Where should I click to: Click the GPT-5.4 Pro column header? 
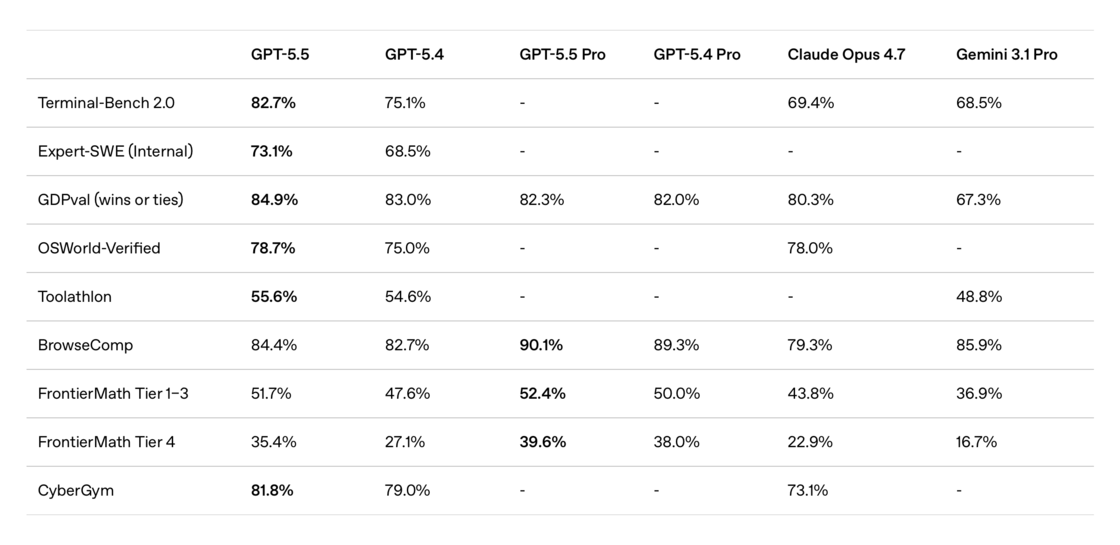pos(697,54)
